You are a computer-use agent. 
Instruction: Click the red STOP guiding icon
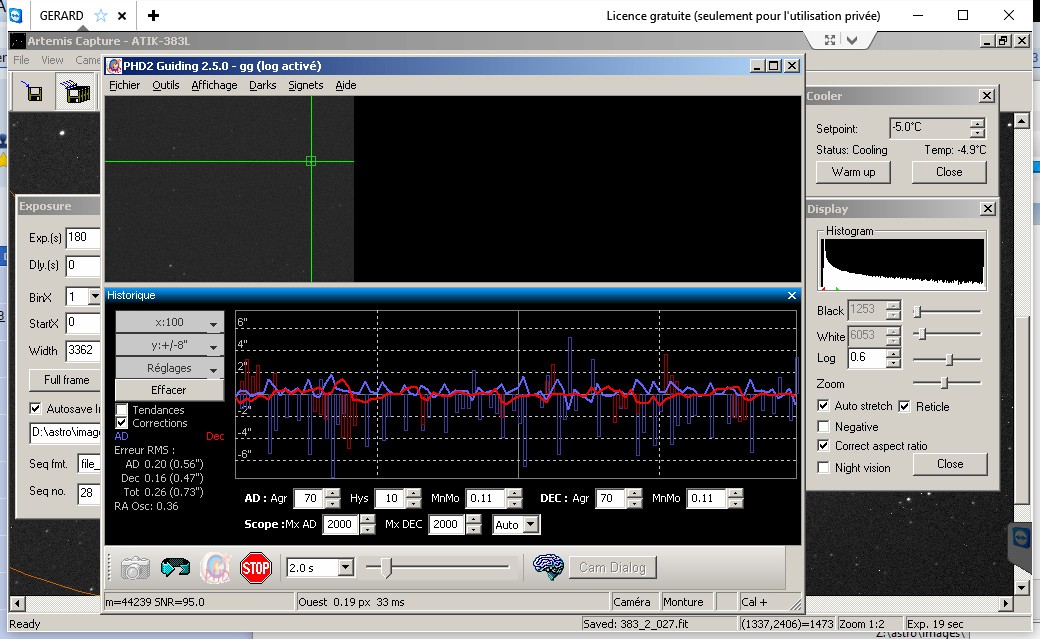[x=255, y=568]
